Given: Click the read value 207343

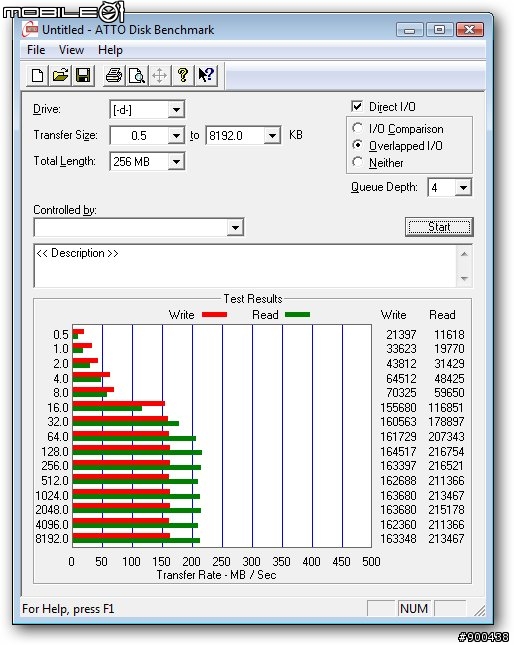Looking at the screenshot, I should [x=446, y=436].
